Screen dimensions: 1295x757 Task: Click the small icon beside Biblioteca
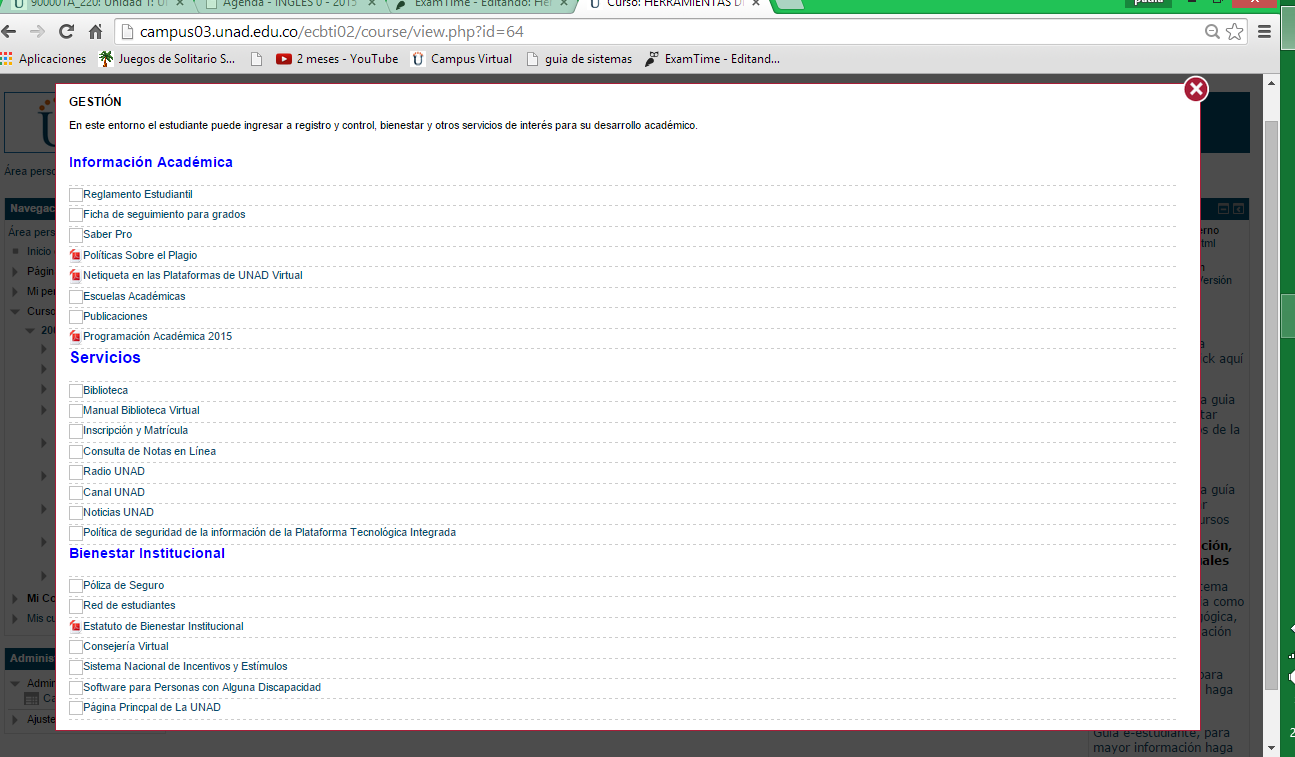tap(76, 390)
